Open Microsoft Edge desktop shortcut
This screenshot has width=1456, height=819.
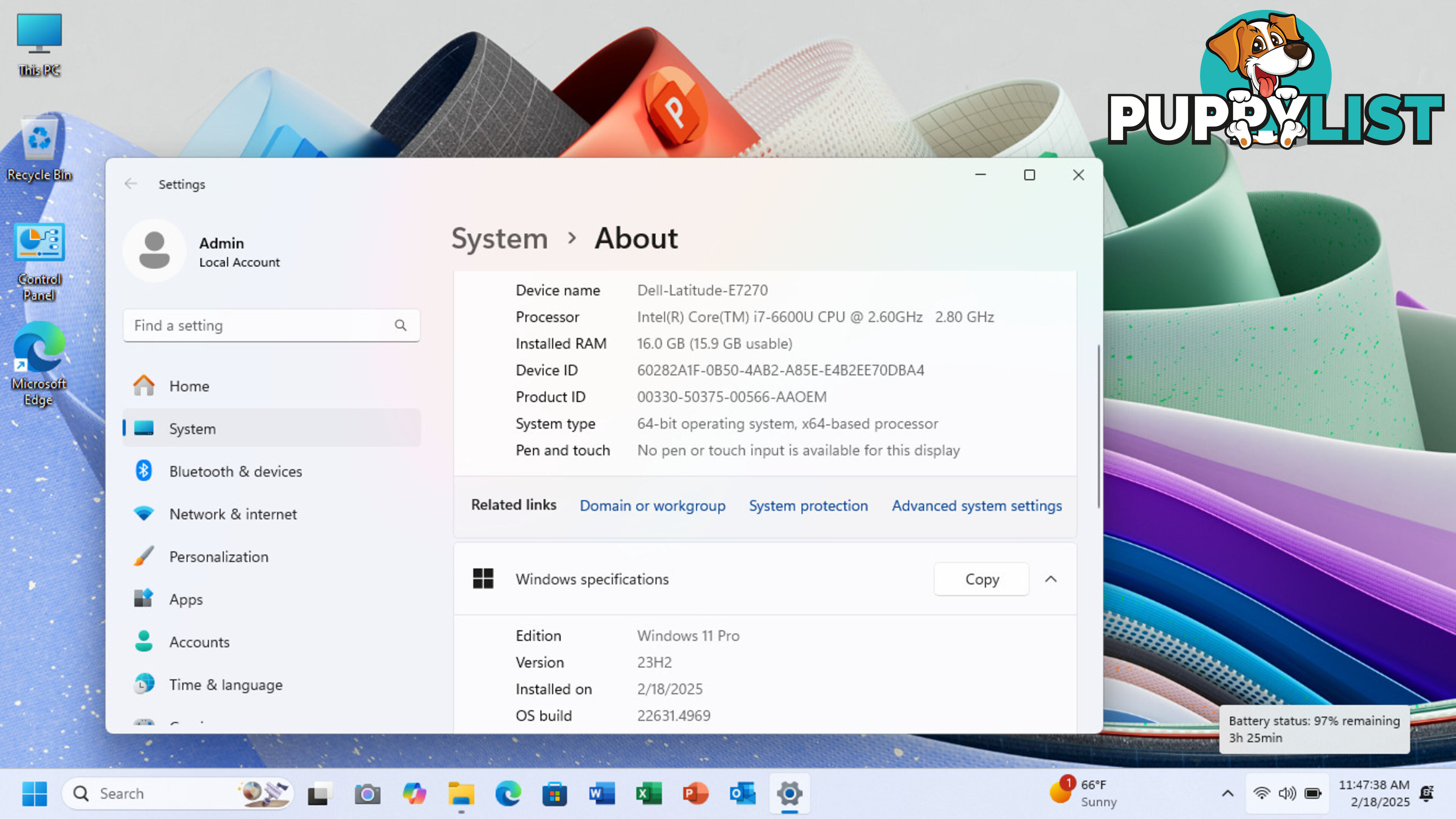[x=39, y=364]
